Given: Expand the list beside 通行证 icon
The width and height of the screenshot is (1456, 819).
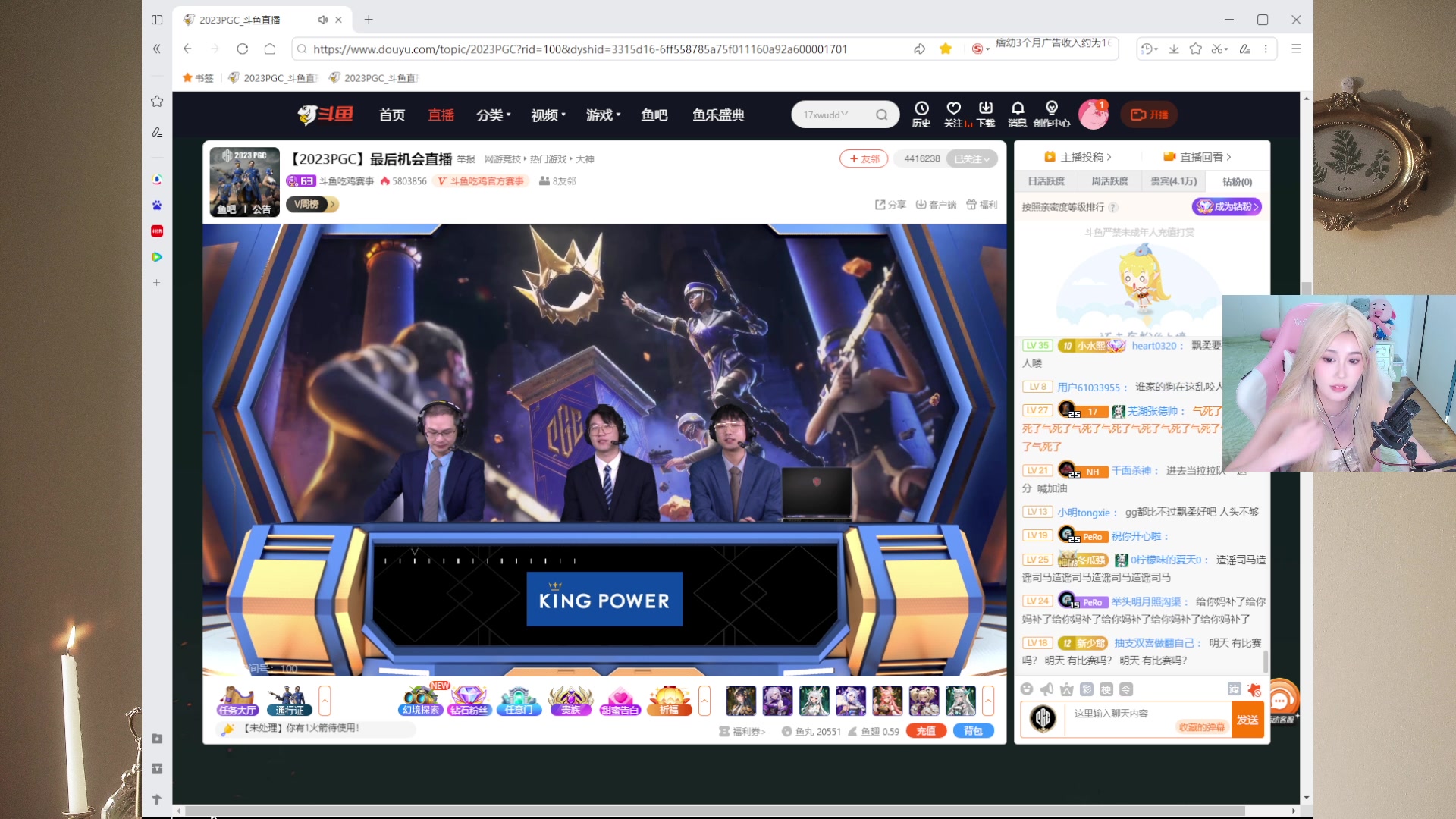Looking at the screenshot, I should click(325, 701).
